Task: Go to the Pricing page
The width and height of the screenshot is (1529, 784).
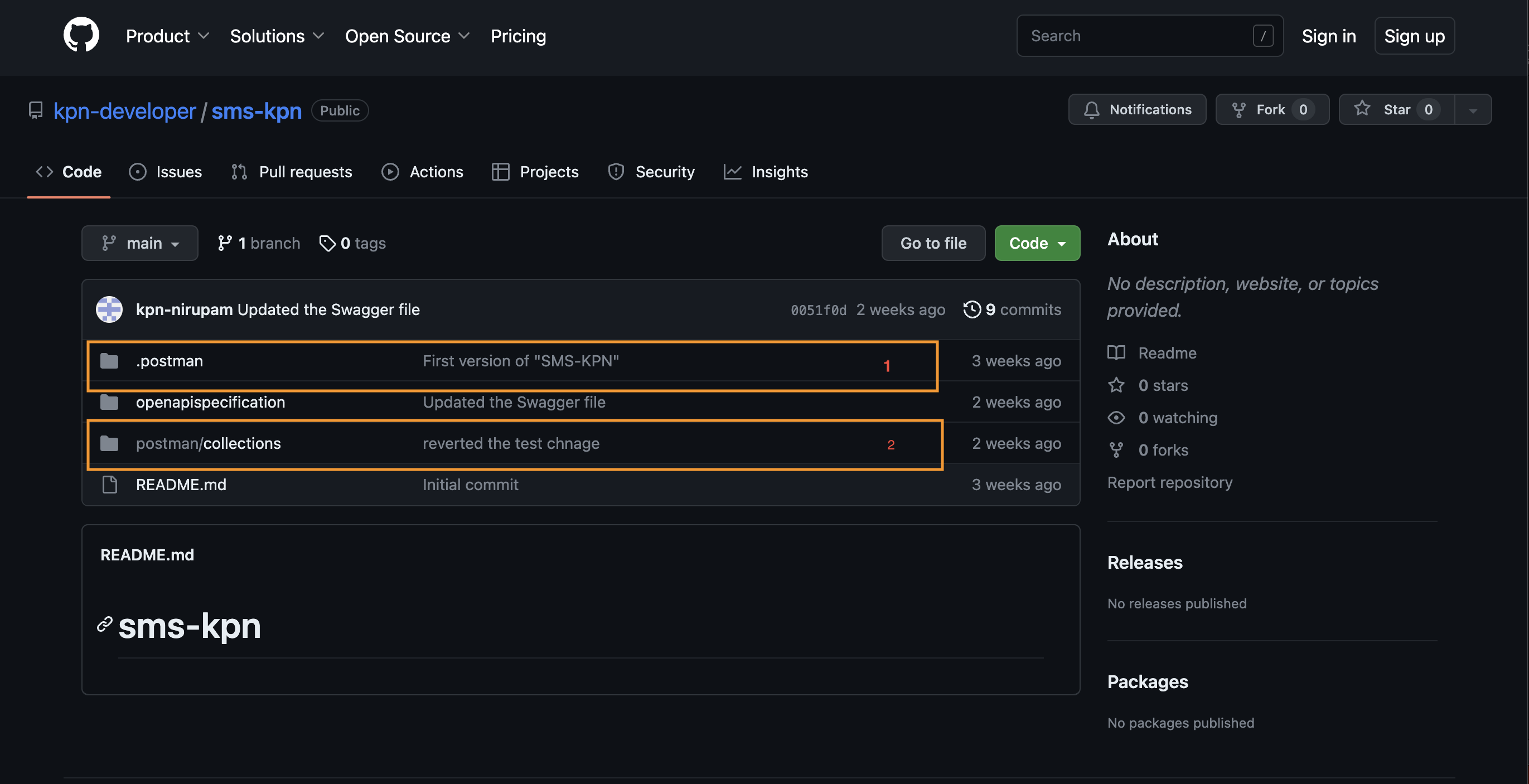Action: (x=518, y=36)
